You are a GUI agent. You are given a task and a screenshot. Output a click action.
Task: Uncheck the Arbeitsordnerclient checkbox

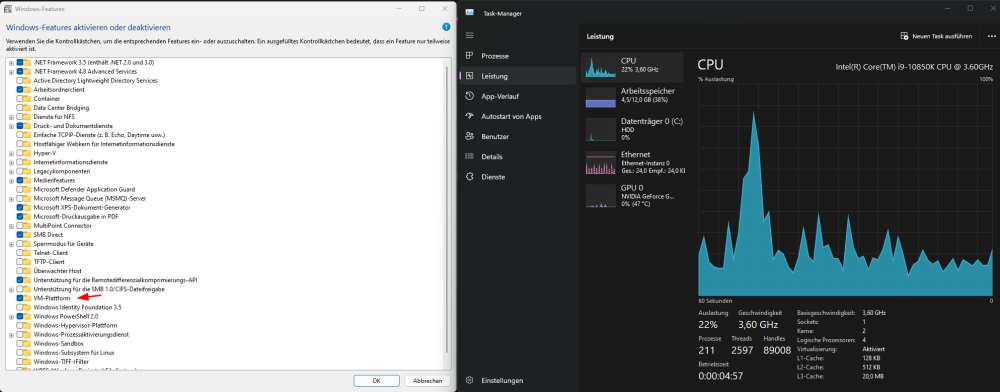(20, 90)
